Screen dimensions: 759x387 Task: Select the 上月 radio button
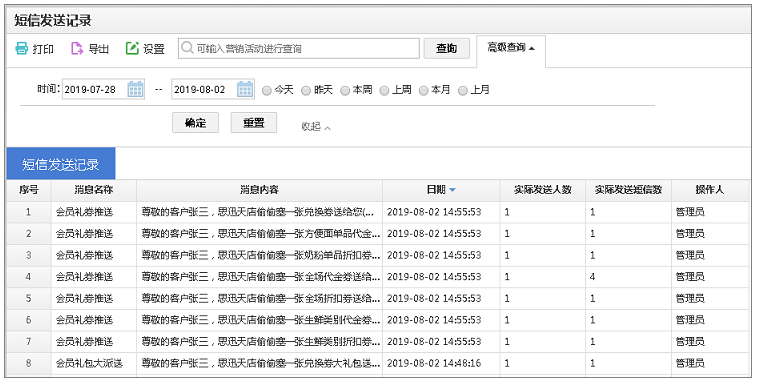tap(463, 91)
